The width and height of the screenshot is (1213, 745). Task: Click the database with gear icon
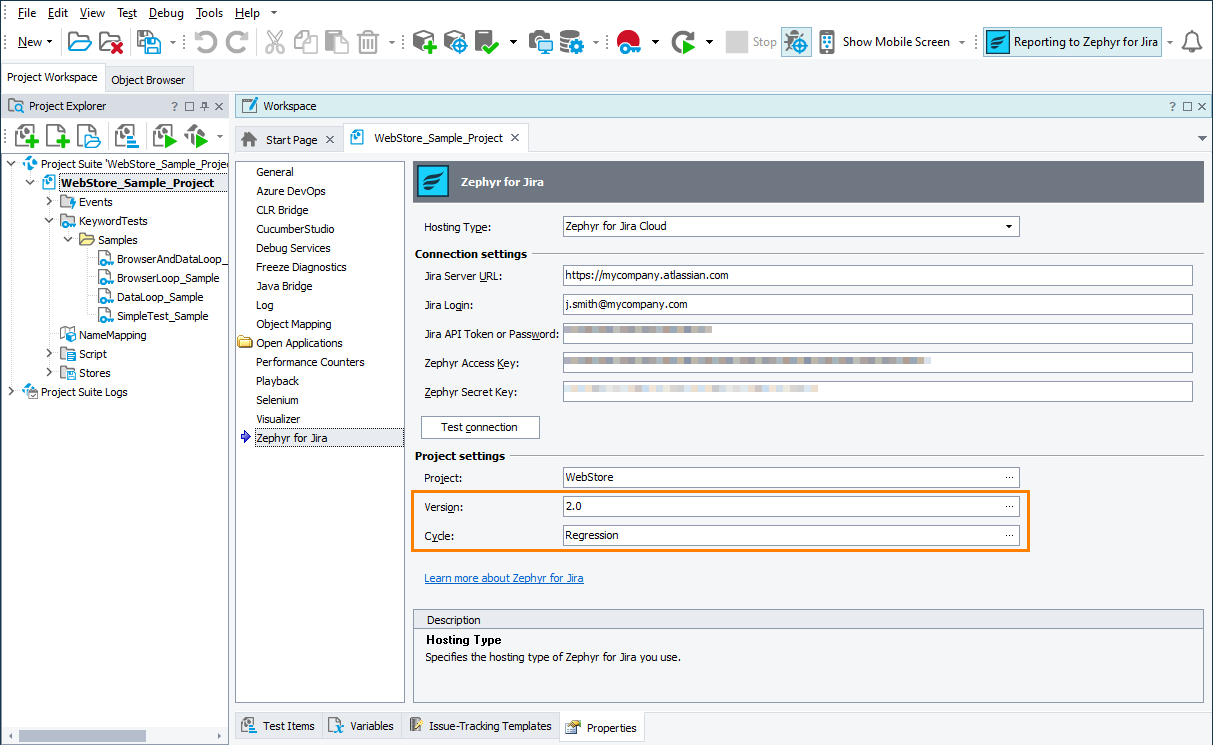point(572,42)
